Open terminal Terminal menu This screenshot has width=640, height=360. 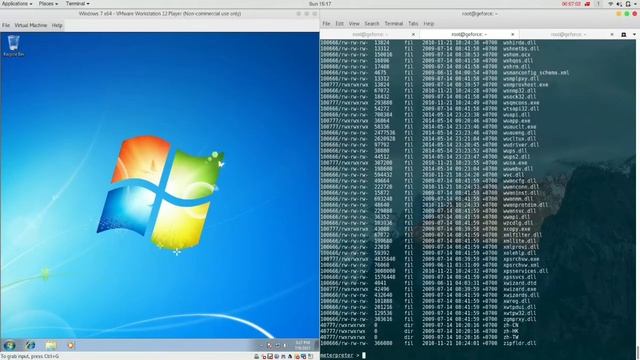point(394,24)
